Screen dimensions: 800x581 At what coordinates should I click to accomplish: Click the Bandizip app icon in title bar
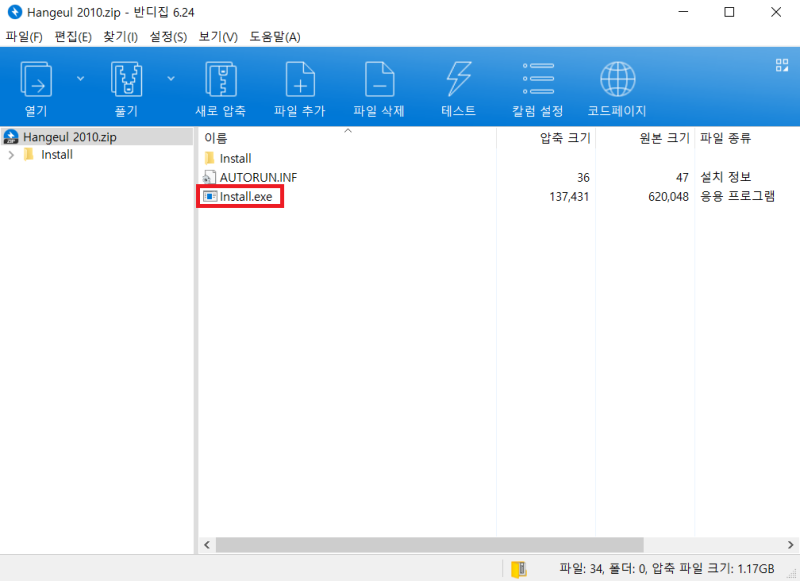[x=15, y=12]
